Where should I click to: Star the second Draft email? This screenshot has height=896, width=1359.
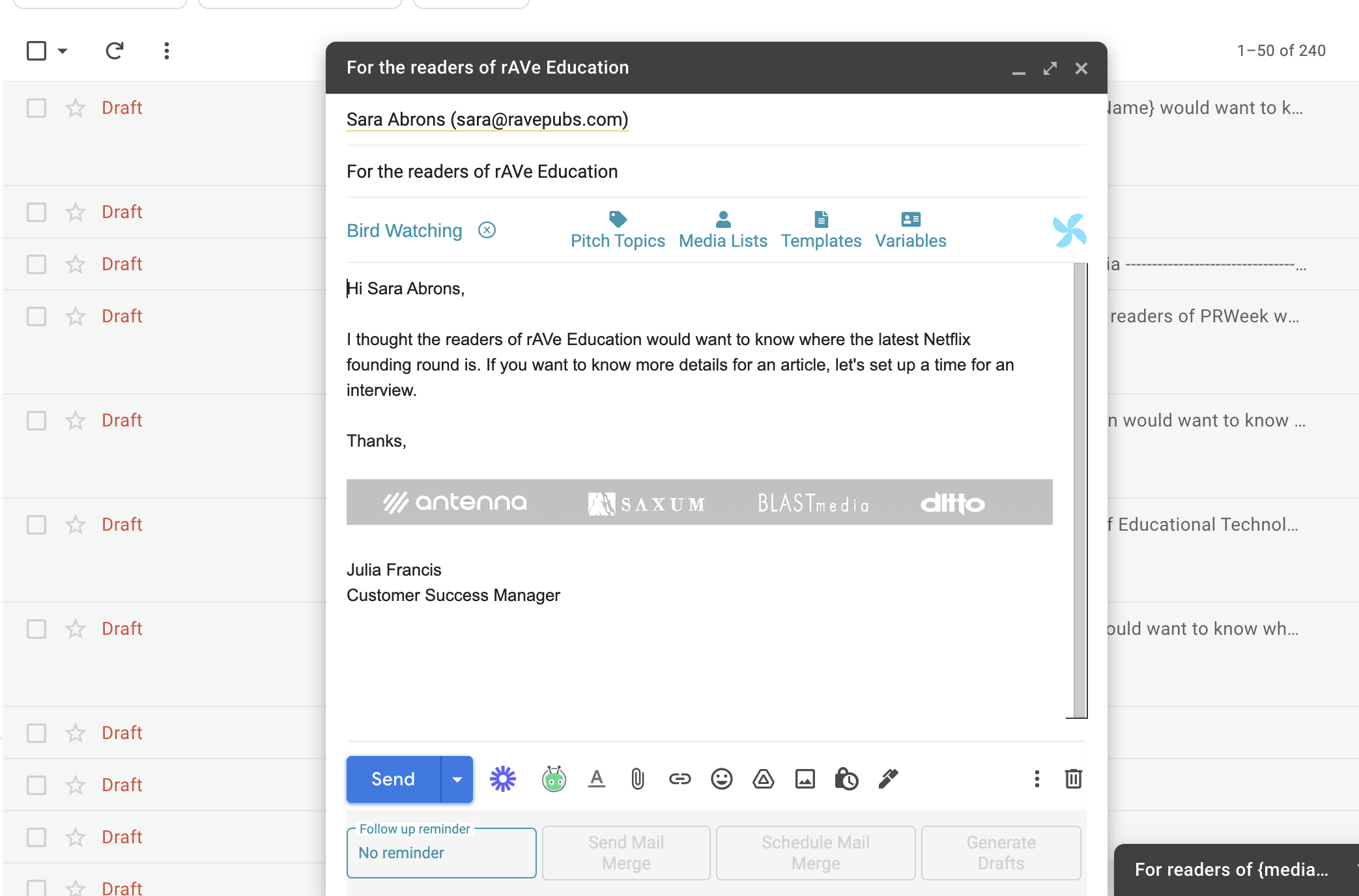coord(76,212)
